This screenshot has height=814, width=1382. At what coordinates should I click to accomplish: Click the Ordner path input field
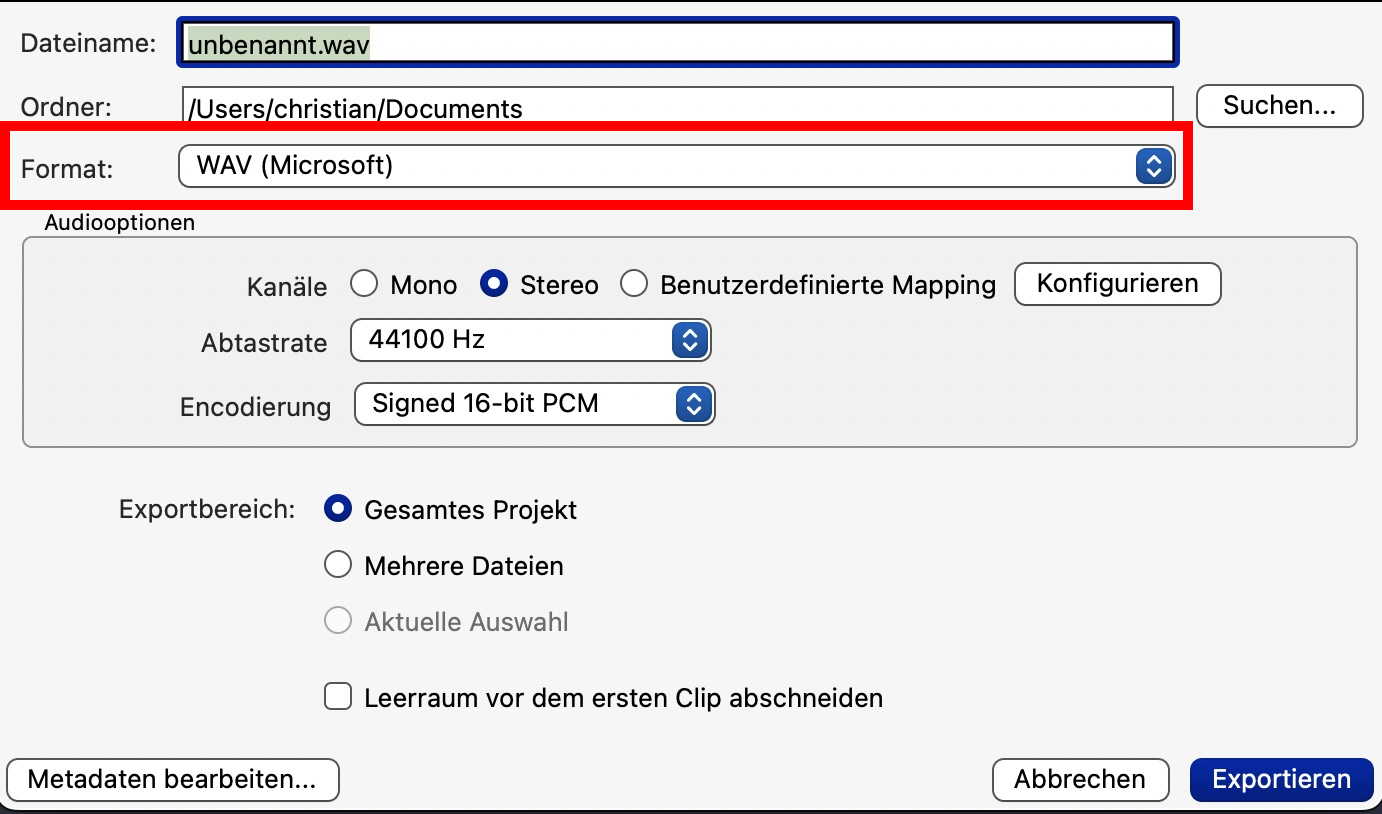[x=676, y=107]
